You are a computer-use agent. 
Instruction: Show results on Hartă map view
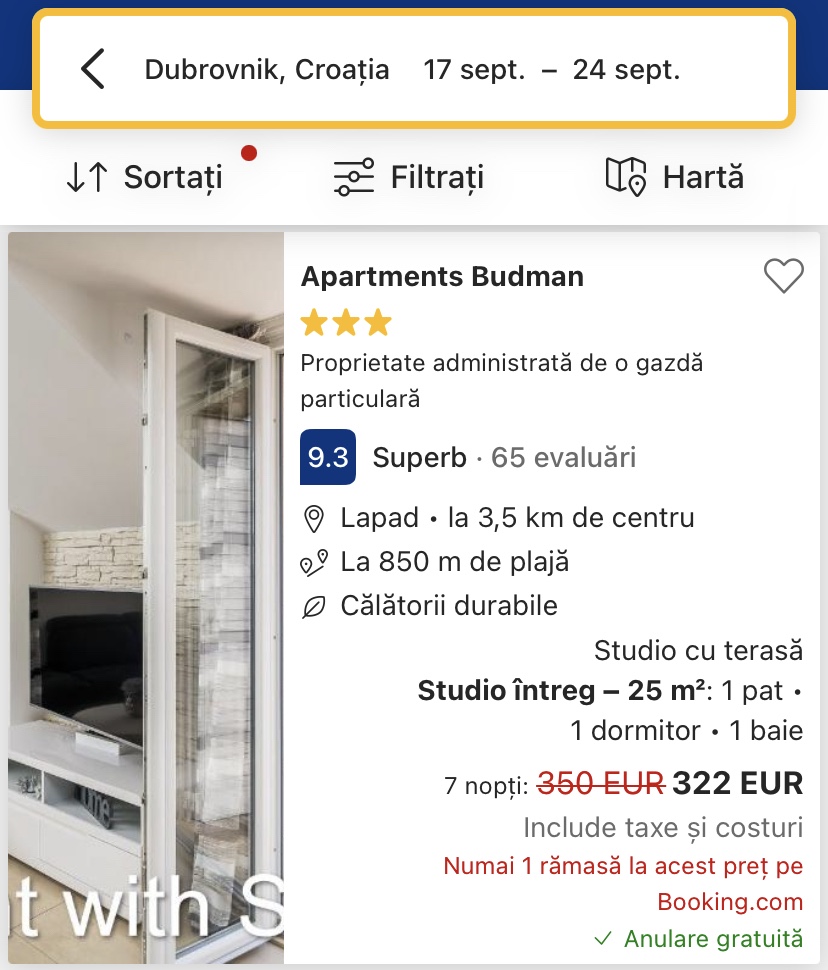703,177
